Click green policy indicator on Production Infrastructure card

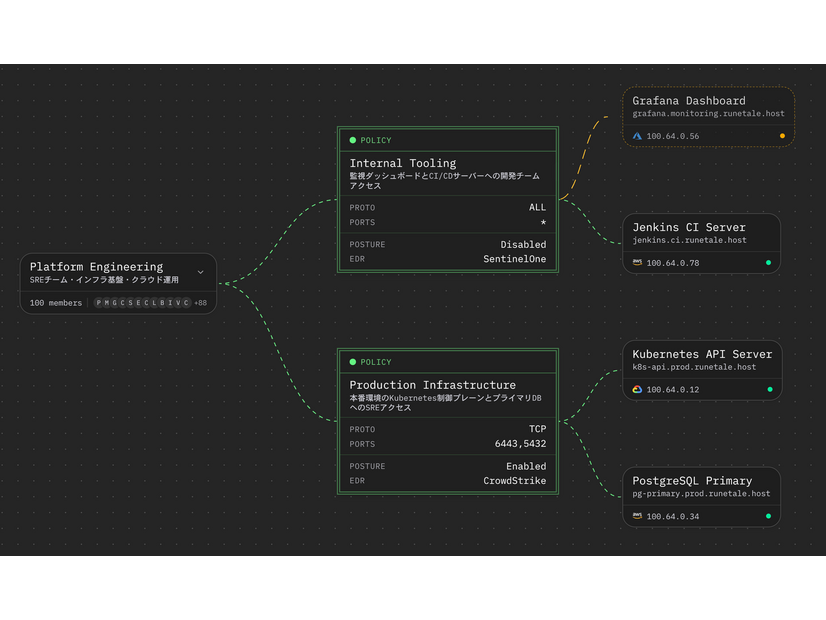[353, 362]
